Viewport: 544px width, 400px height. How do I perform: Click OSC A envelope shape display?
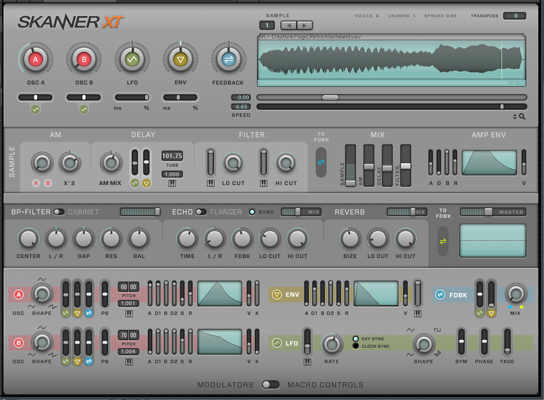[220, 293]
